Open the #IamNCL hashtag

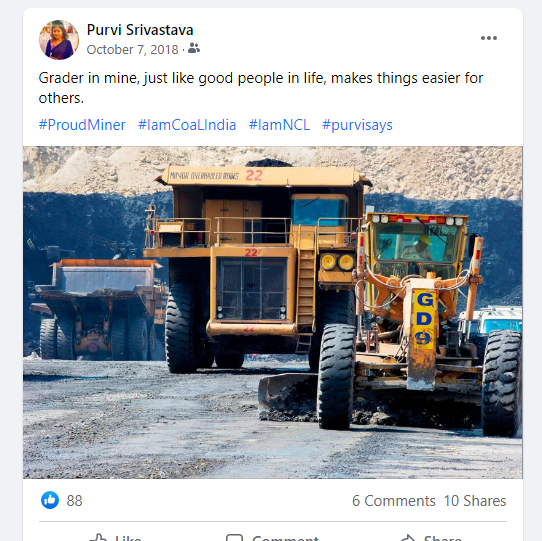(x=279, y=125)
